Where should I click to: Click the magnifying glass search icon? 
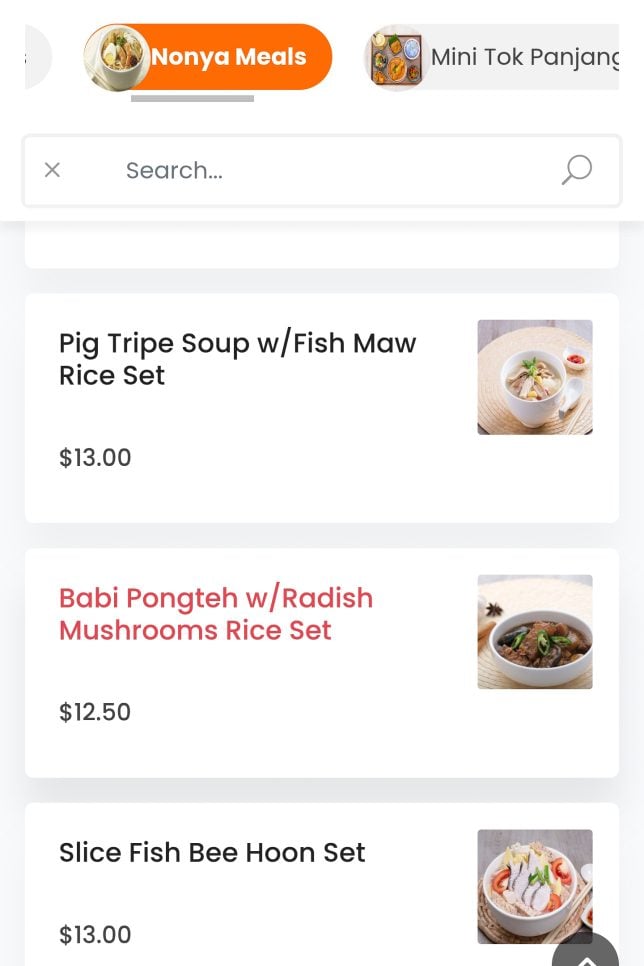(576, 170)
